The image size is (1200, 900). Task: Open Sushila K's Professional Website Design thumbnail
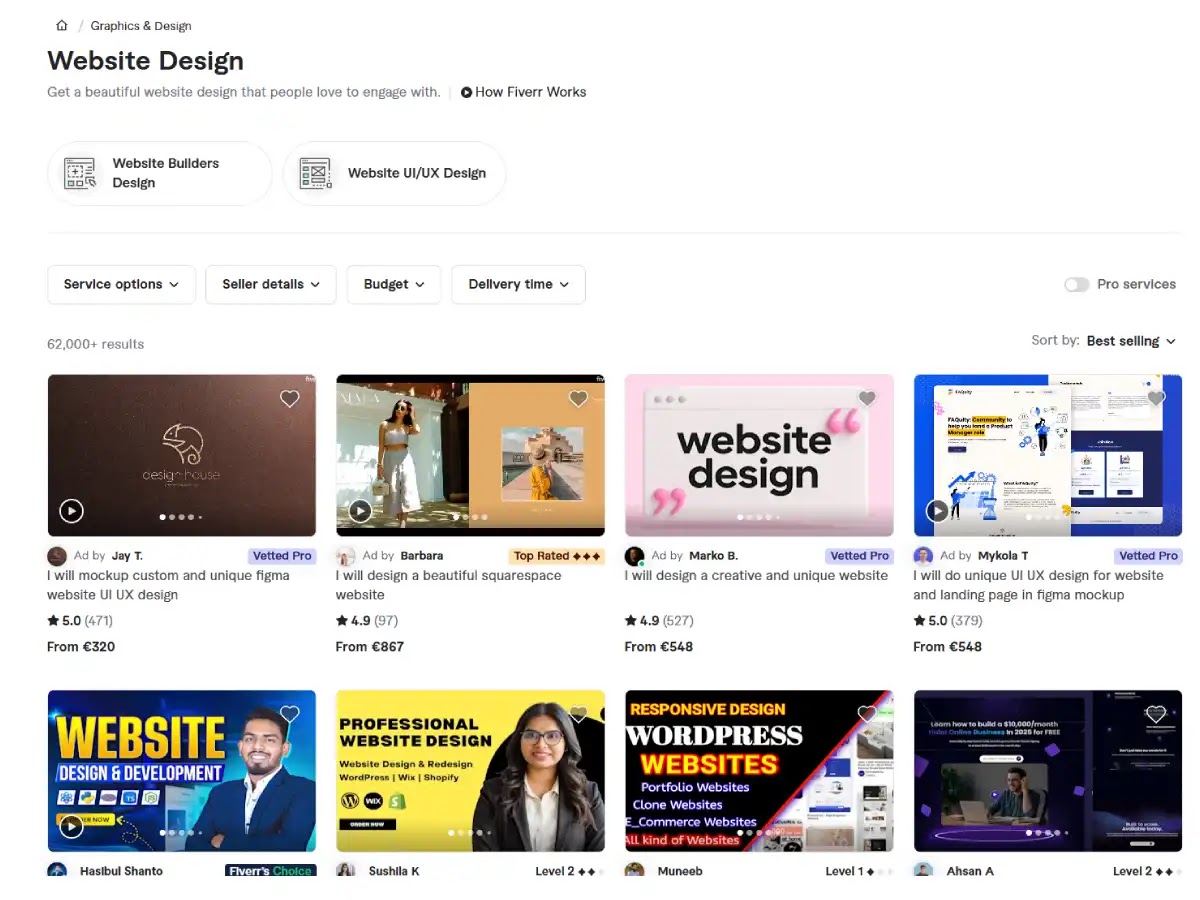click(470, 770)
